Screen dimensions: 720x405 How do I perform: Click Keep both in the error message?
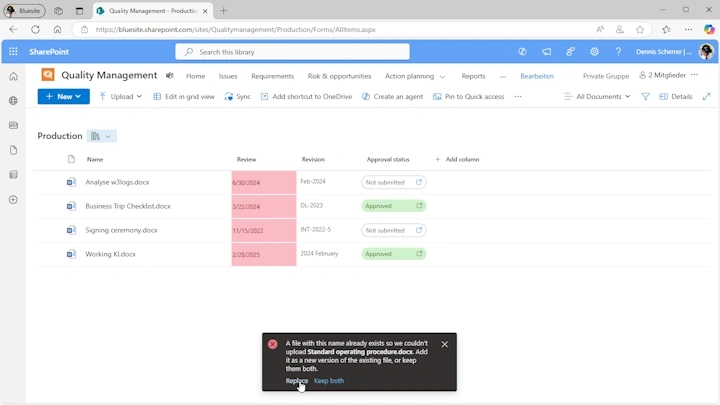coord(329,381)
